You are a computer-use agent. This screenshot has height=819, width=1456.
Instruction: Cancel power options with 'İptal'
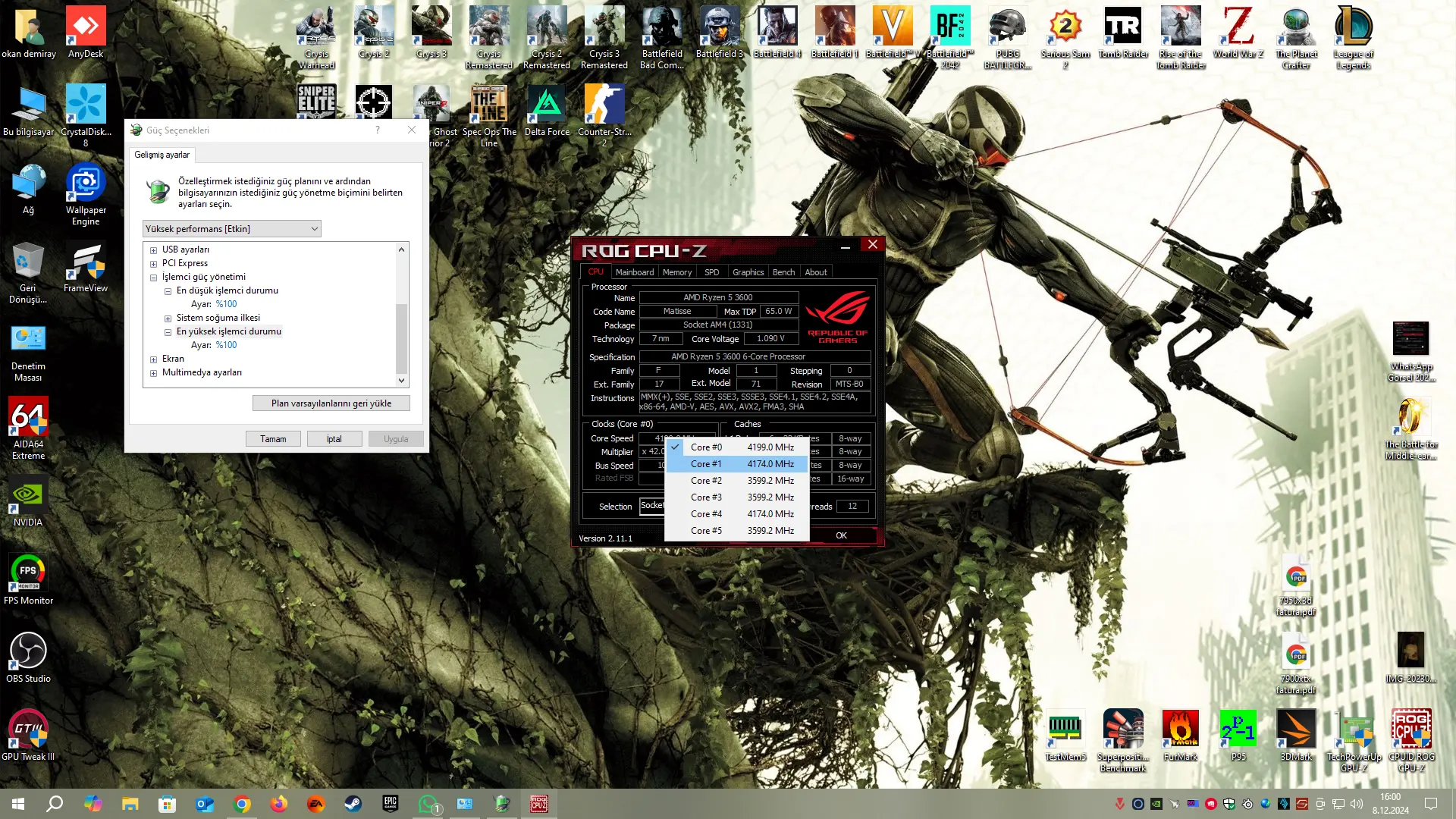334,439
